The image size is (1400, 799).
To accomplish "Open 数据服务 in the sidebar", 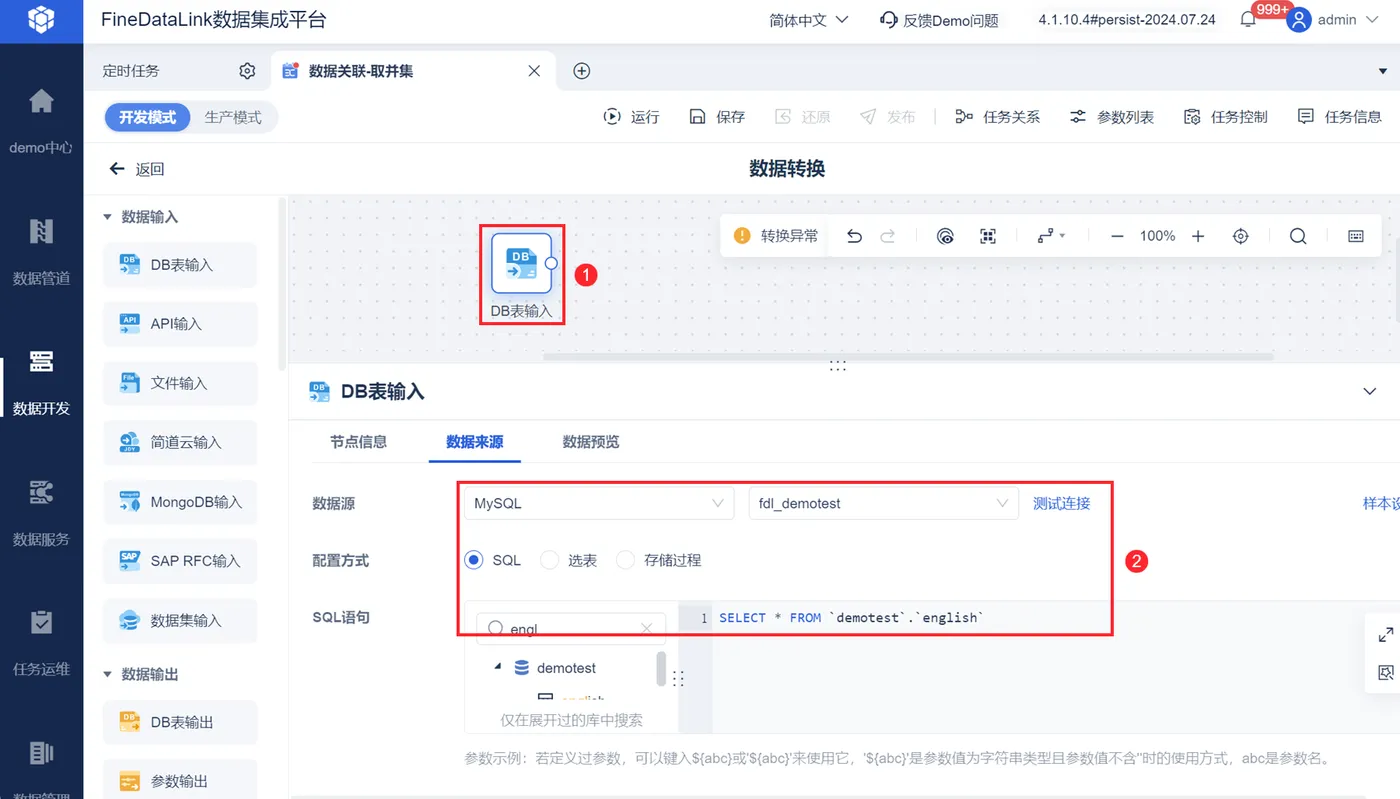I will coord(41,512).
